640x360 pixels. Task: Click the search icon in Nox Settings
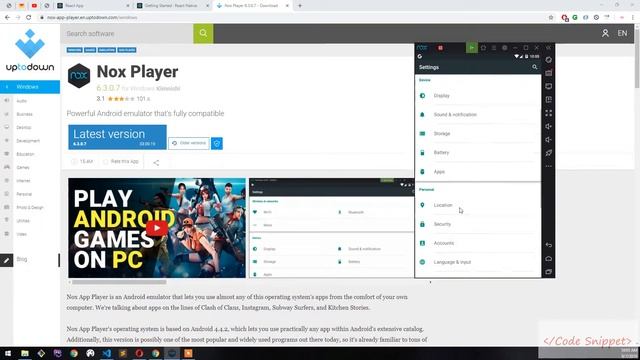click(535, 67)
